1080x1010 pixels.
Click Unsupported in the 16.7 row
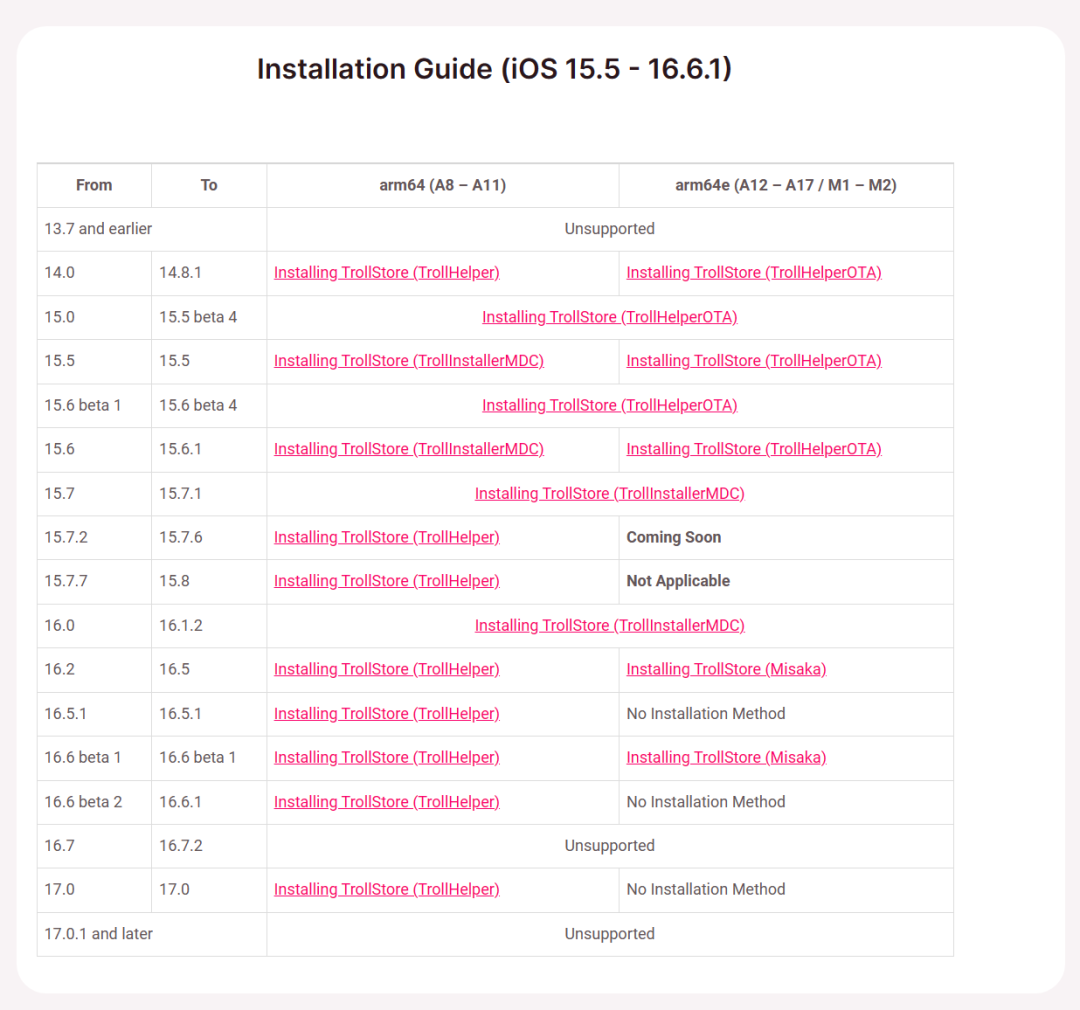[x=610, y=845]
